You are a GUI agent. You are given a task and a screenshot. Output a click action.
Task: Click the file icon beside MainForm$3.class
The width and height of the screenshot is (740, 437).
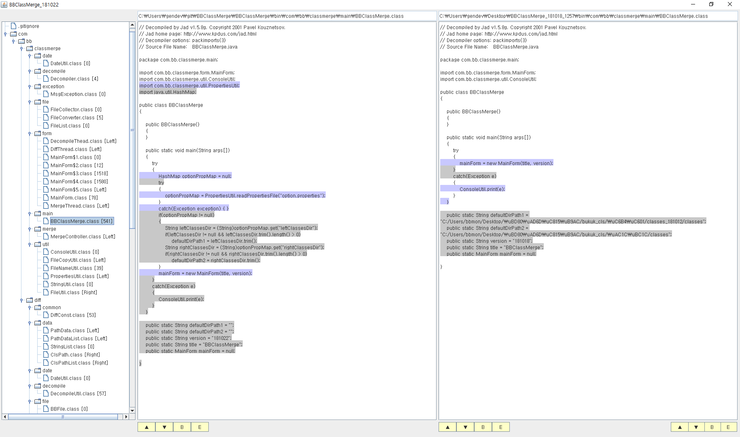tap(46, 173)
